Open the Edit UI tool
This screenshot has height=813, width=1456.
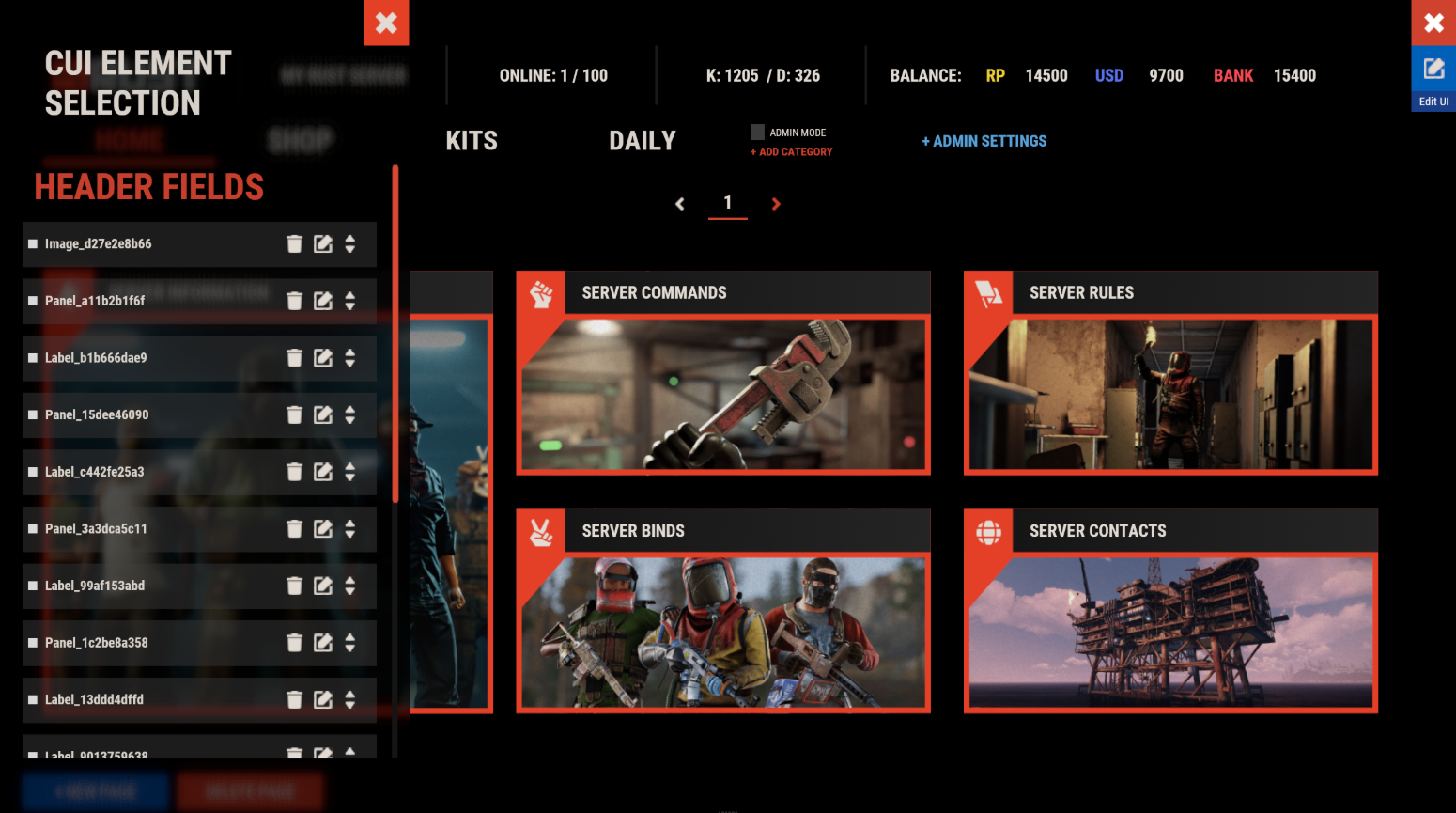[x=1433, y=80]
